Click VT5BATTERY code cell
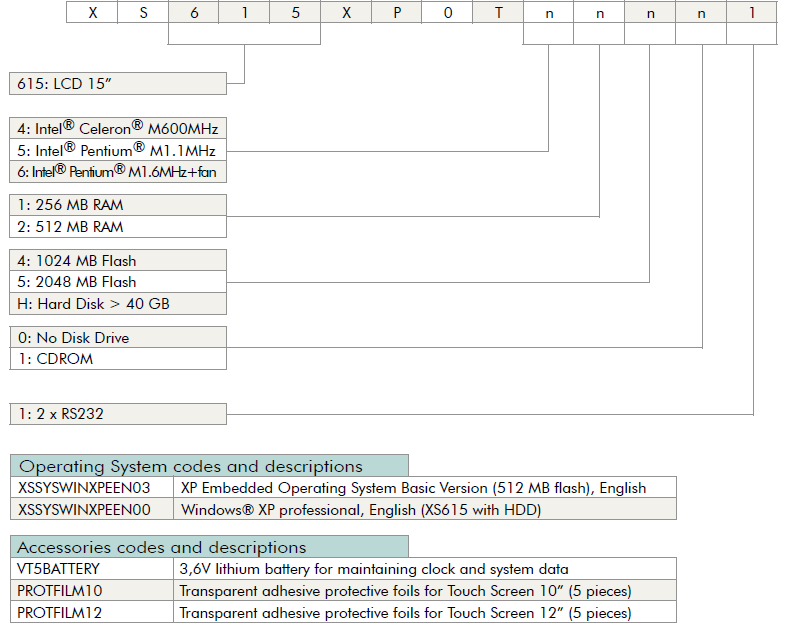 point(92,569)
